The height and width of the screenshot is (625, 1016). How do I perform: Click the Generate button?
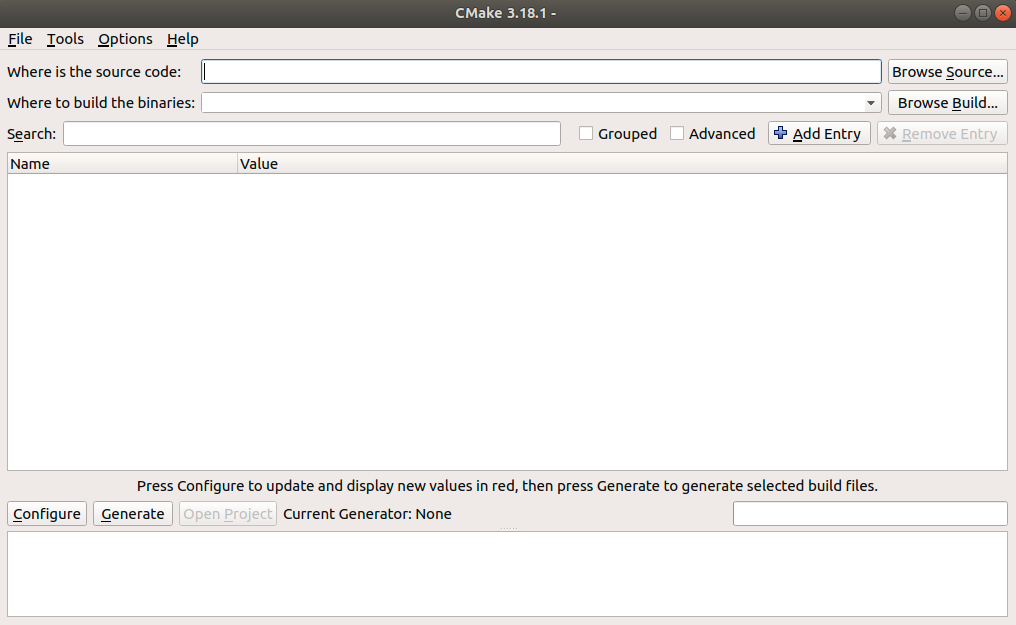133,514
